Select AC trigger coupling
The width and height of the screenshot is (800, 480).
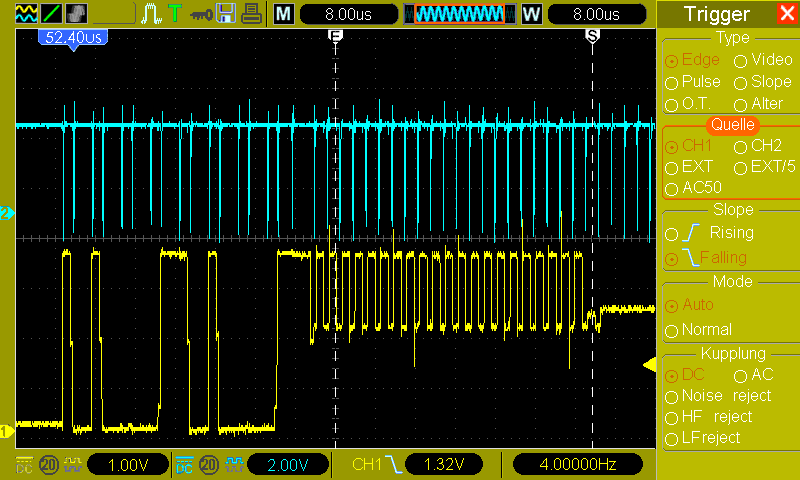754,375
